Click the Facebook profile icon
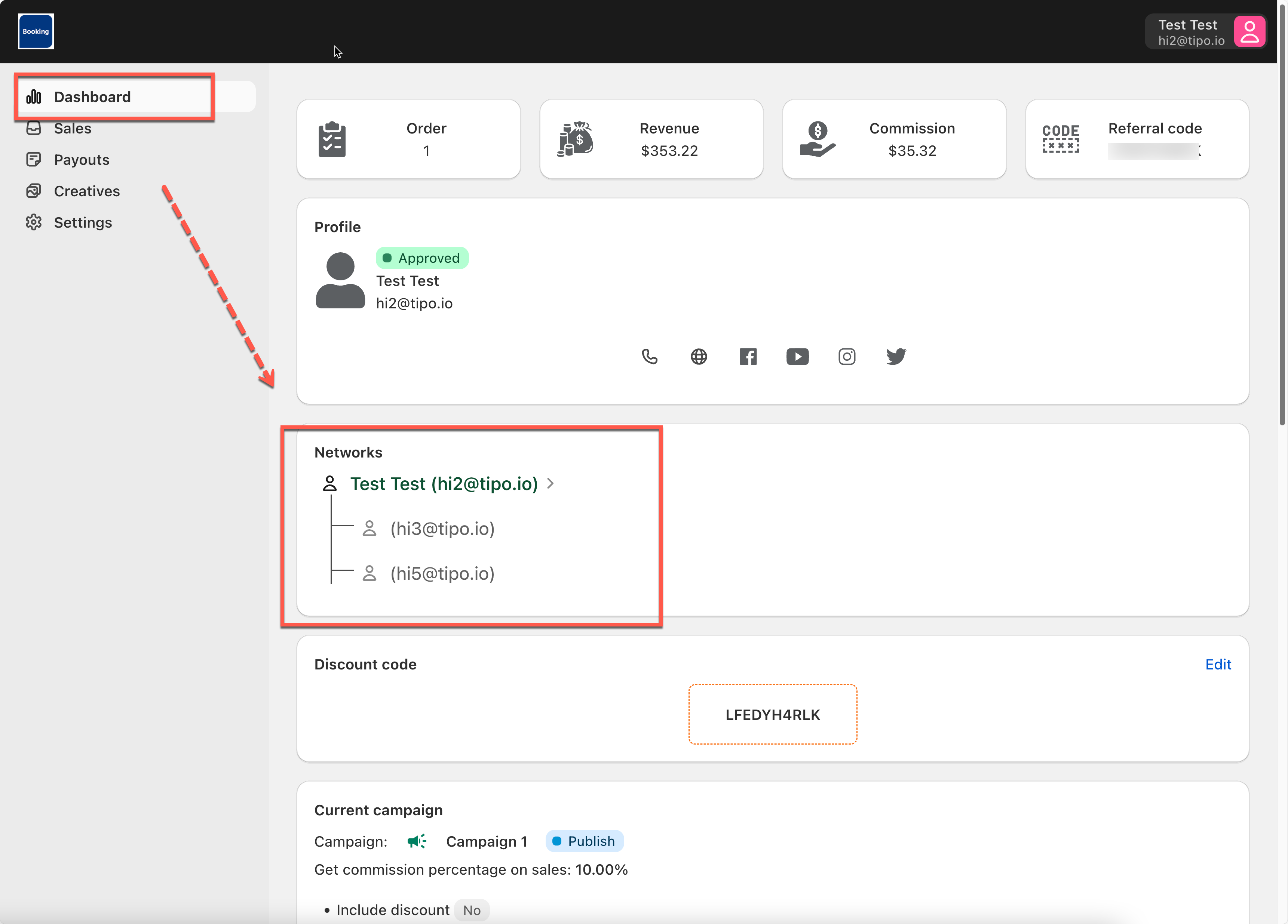1288x924 pixels. (x=748, y=357)
